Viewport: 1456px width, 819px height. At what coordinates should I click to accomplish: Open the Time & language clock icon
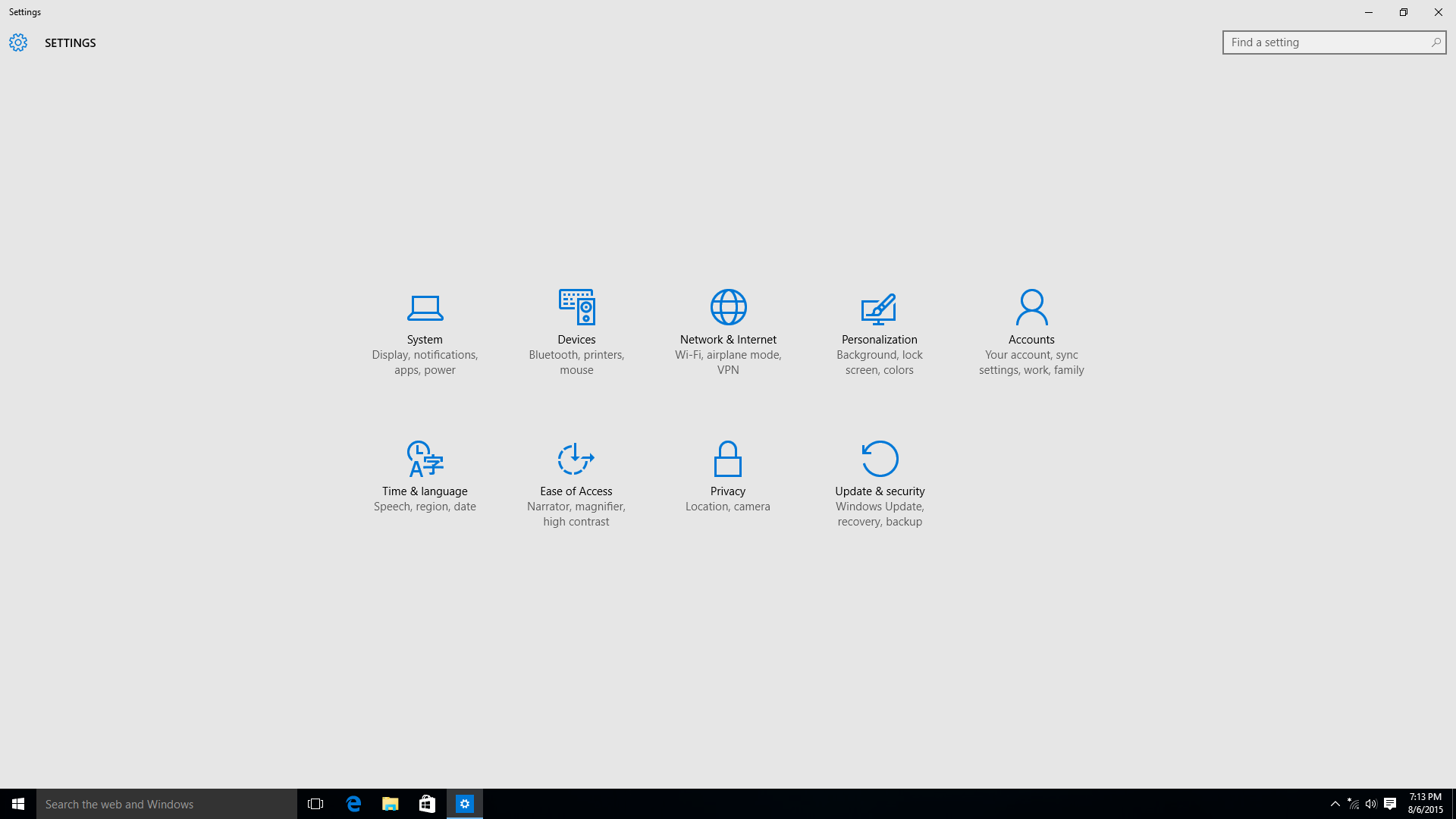point(425,459)
